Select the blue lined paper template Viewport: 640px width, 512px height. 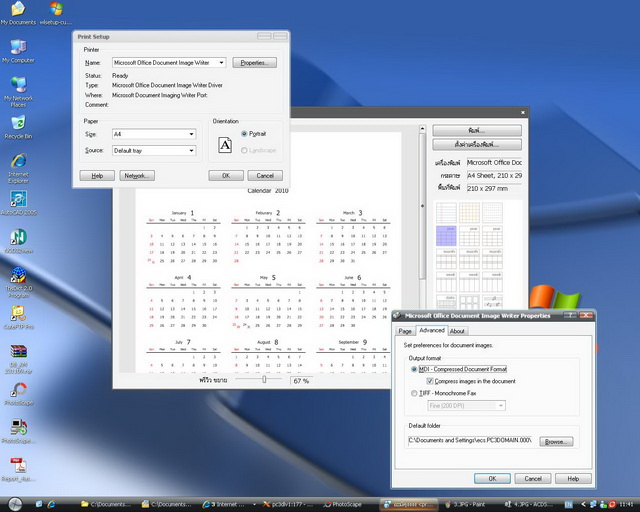446,213
